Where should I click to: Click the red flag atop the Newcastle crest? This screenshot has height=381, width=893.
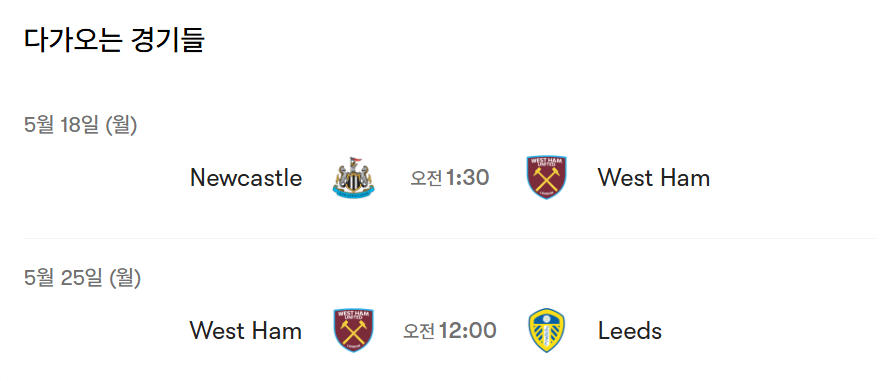coord(356,160)
